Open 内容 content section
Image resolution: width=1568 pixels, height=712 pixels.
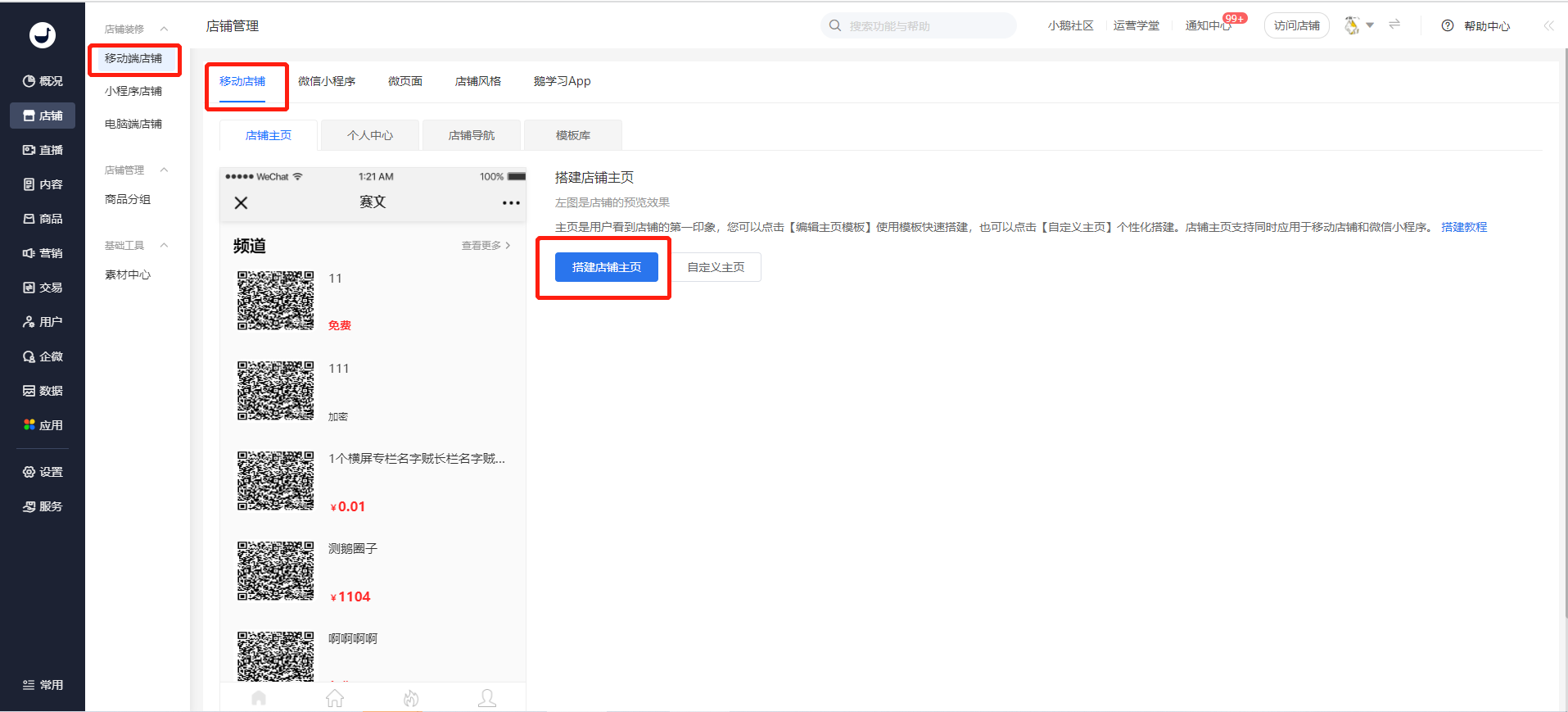[43, 184]
